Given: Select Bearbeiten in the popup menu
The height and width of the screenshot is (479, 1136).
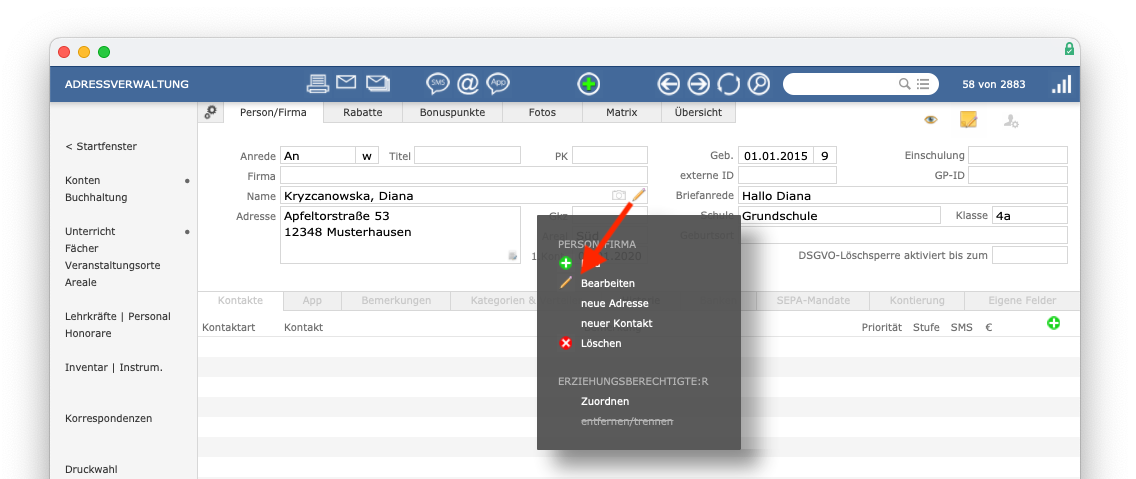Looking at the screenshot, I should coord(608,283).
